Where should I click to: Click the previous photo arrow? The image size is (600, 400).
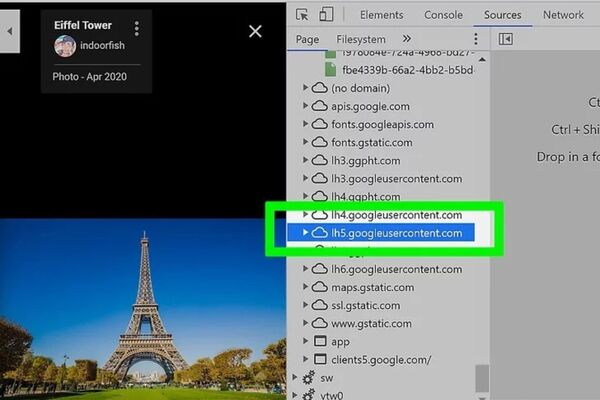[x=10, y=32]
